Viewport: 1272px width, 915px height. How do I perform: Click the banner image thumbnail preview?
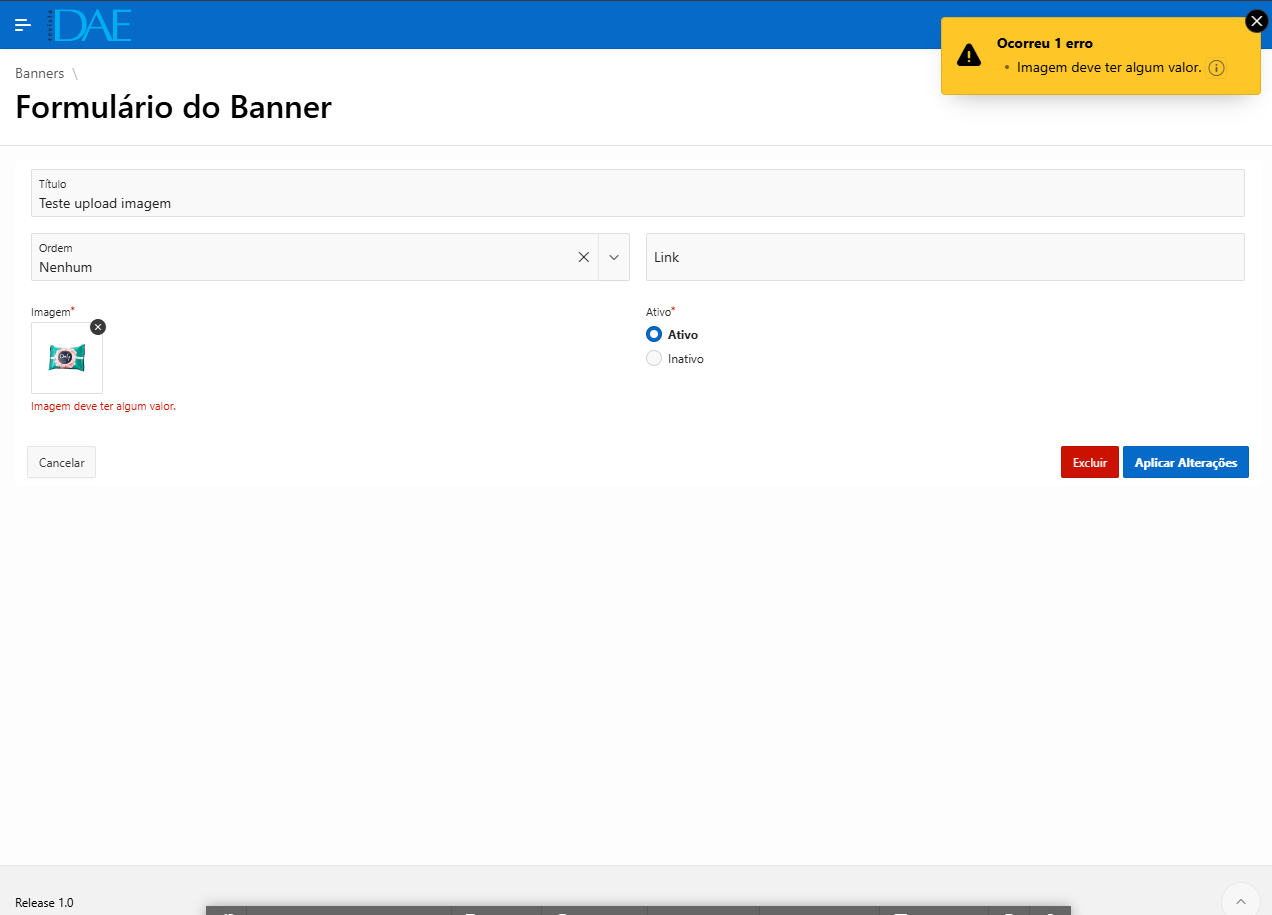point(66,358)
